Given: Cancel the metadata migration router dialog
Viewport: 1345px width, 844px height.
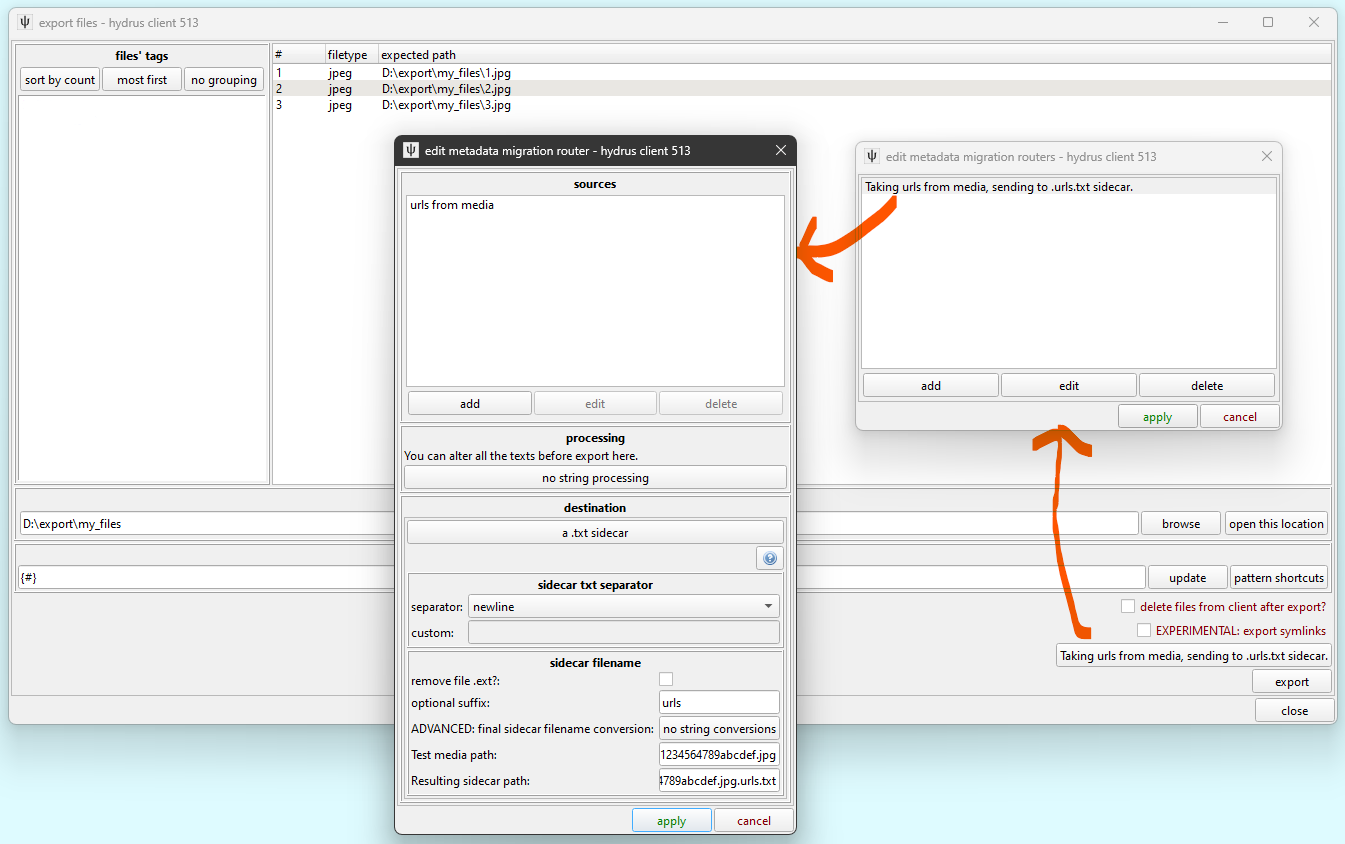Looking at the screenshot, I should tap(753, 821).
